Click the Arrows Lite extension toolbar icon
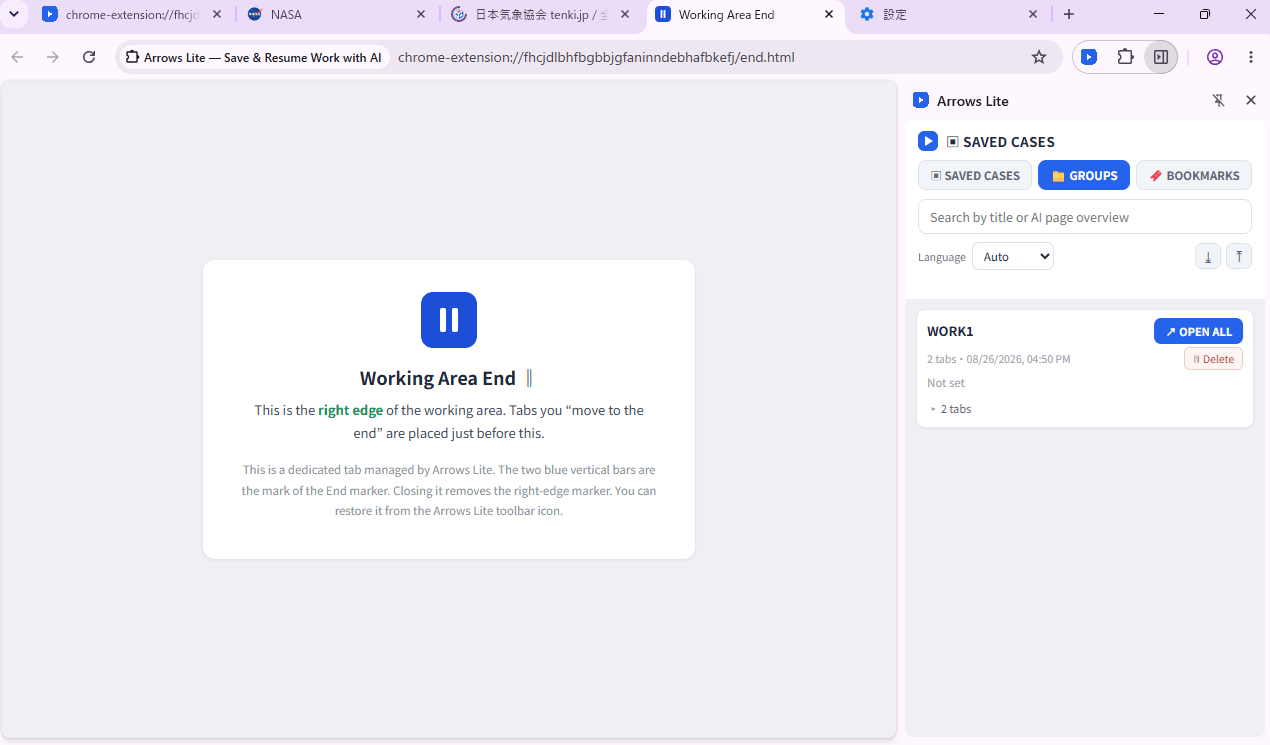Viewport: 1270px width, 745px height. coord(1089,57)
